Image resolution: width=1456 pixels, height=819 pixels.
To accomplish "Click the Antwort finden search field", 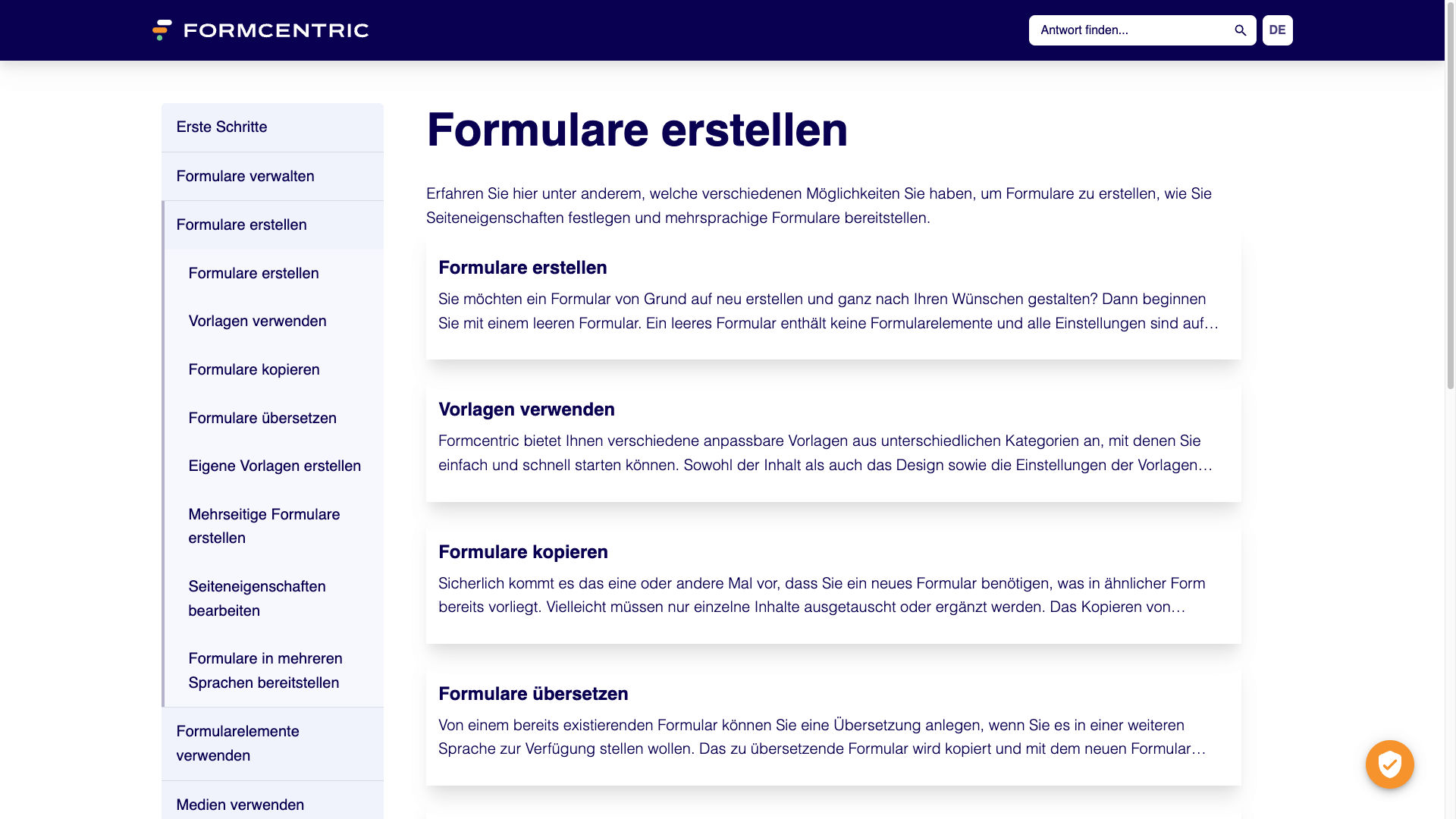I will [x=1122, y=30].
